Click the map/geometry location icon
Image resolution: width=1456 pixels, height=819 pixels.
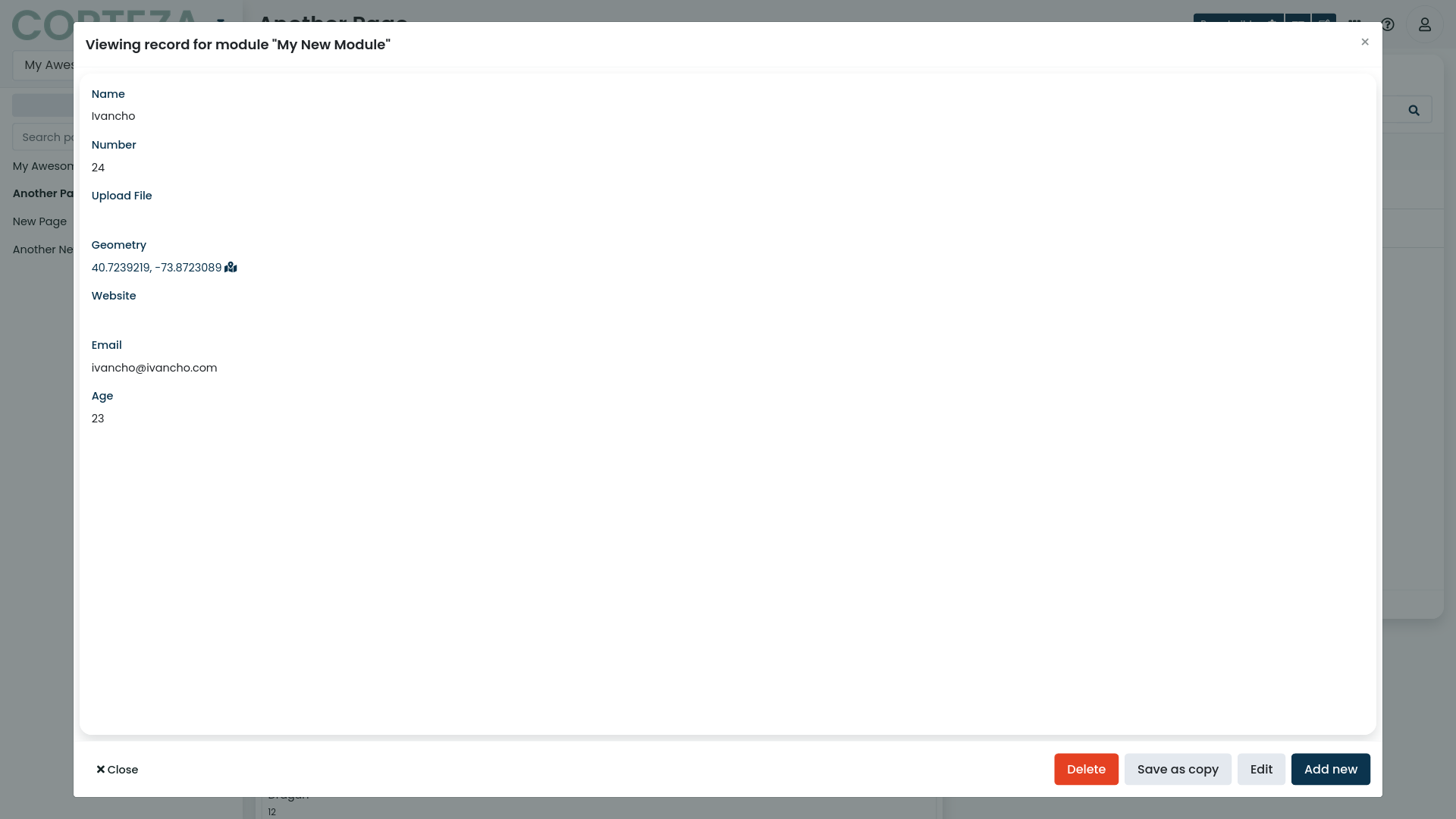(x=231, y=267)
